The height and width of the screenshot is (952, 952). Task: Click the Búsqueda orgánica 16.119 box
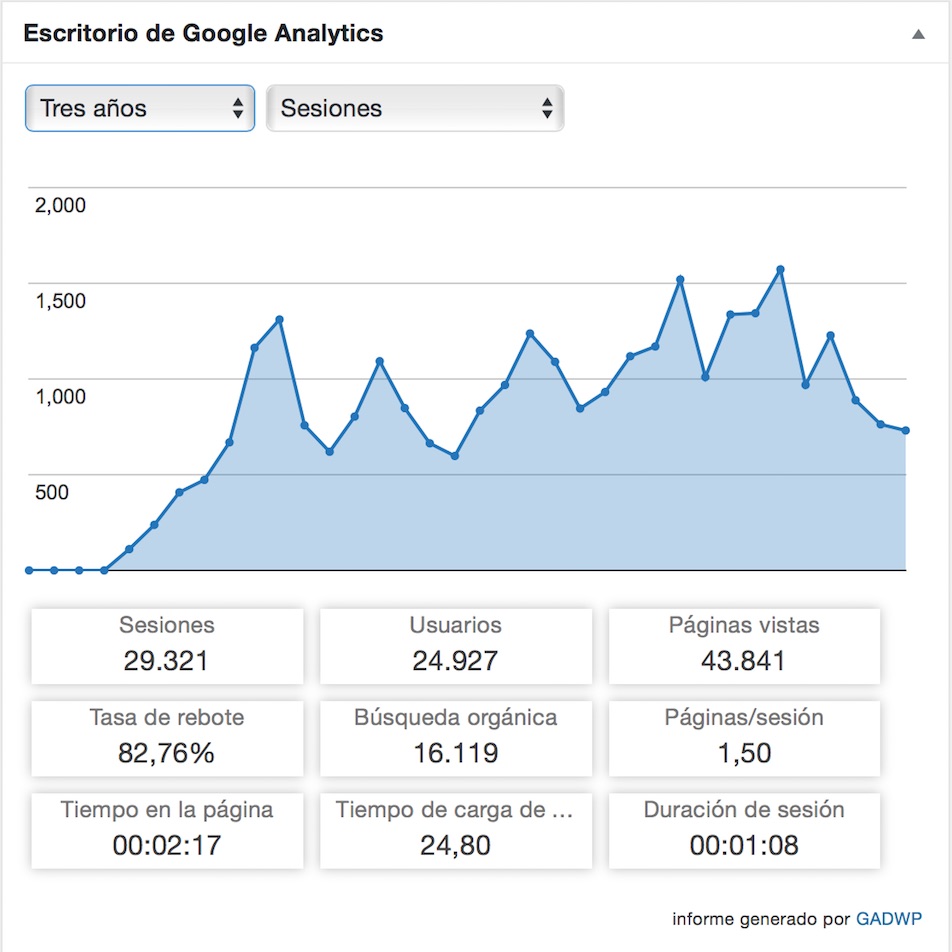click(455, 738)
